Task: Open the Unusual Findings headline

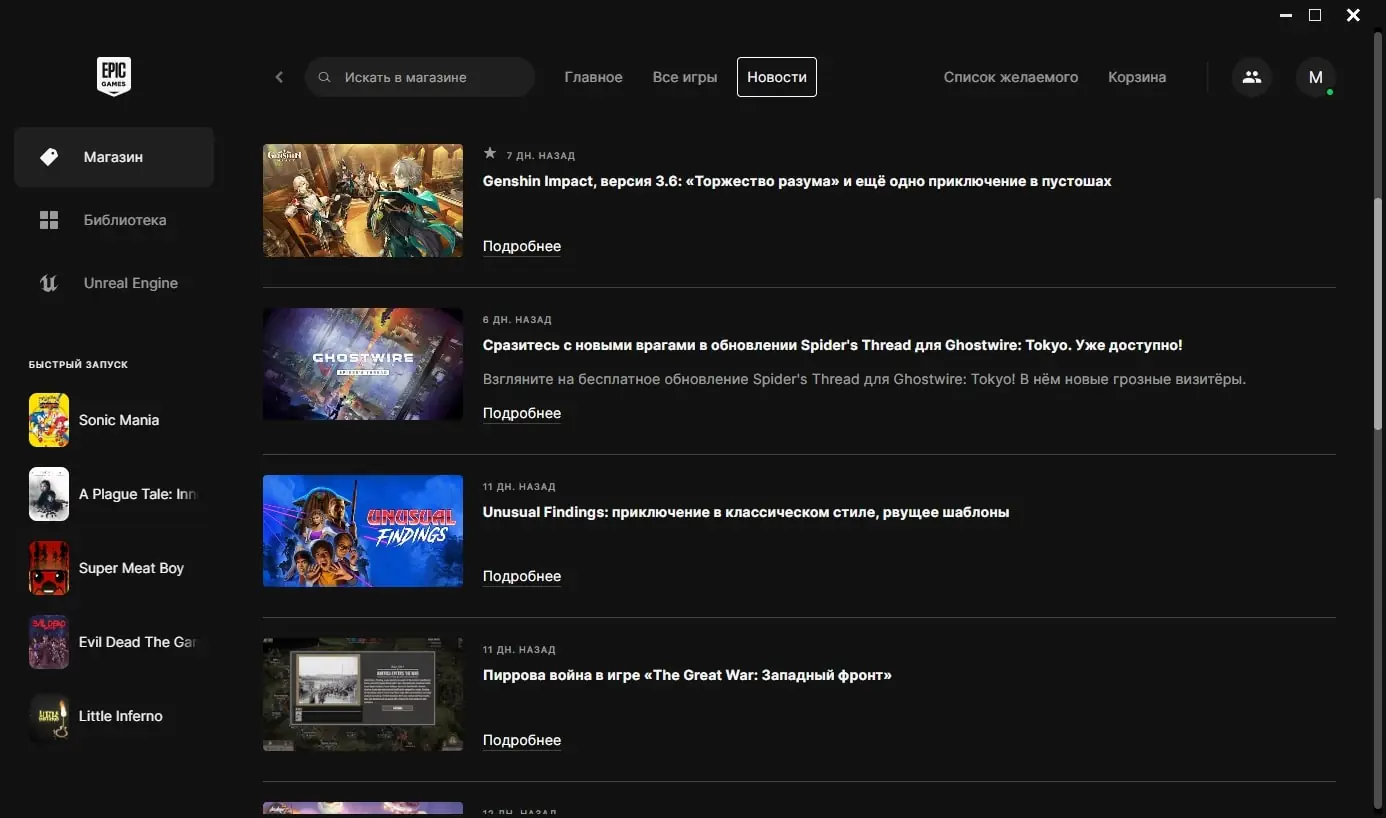Action: coord(746,512)
